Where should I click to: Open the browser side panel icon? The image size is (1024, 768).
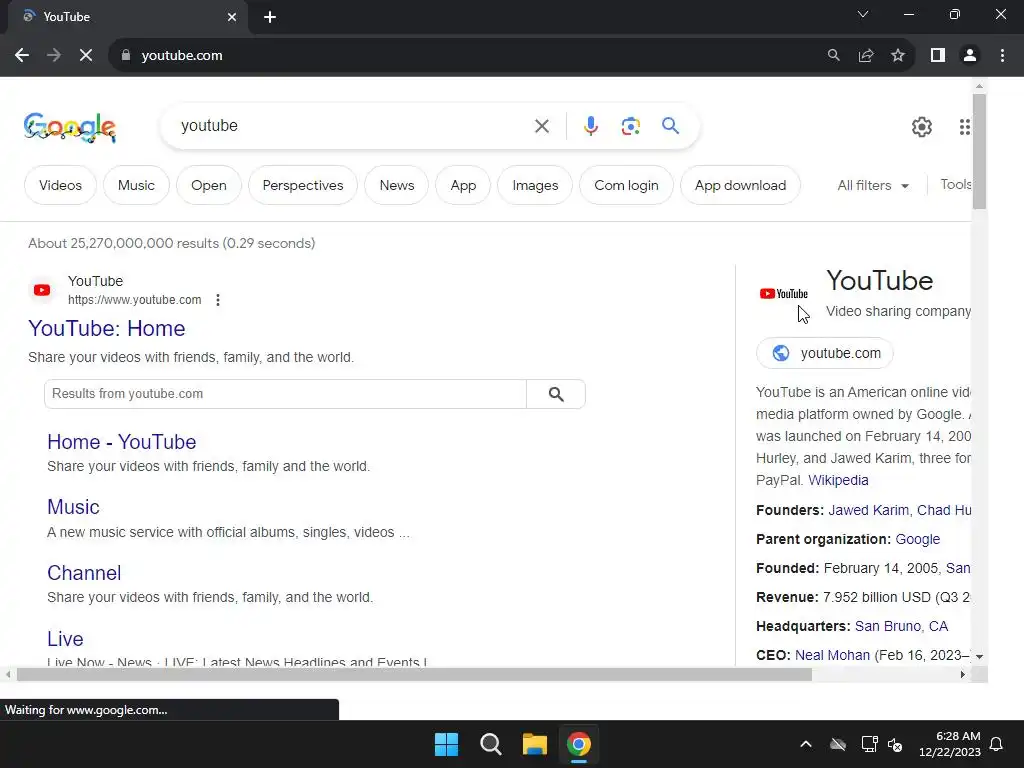[x=938, y=56]
